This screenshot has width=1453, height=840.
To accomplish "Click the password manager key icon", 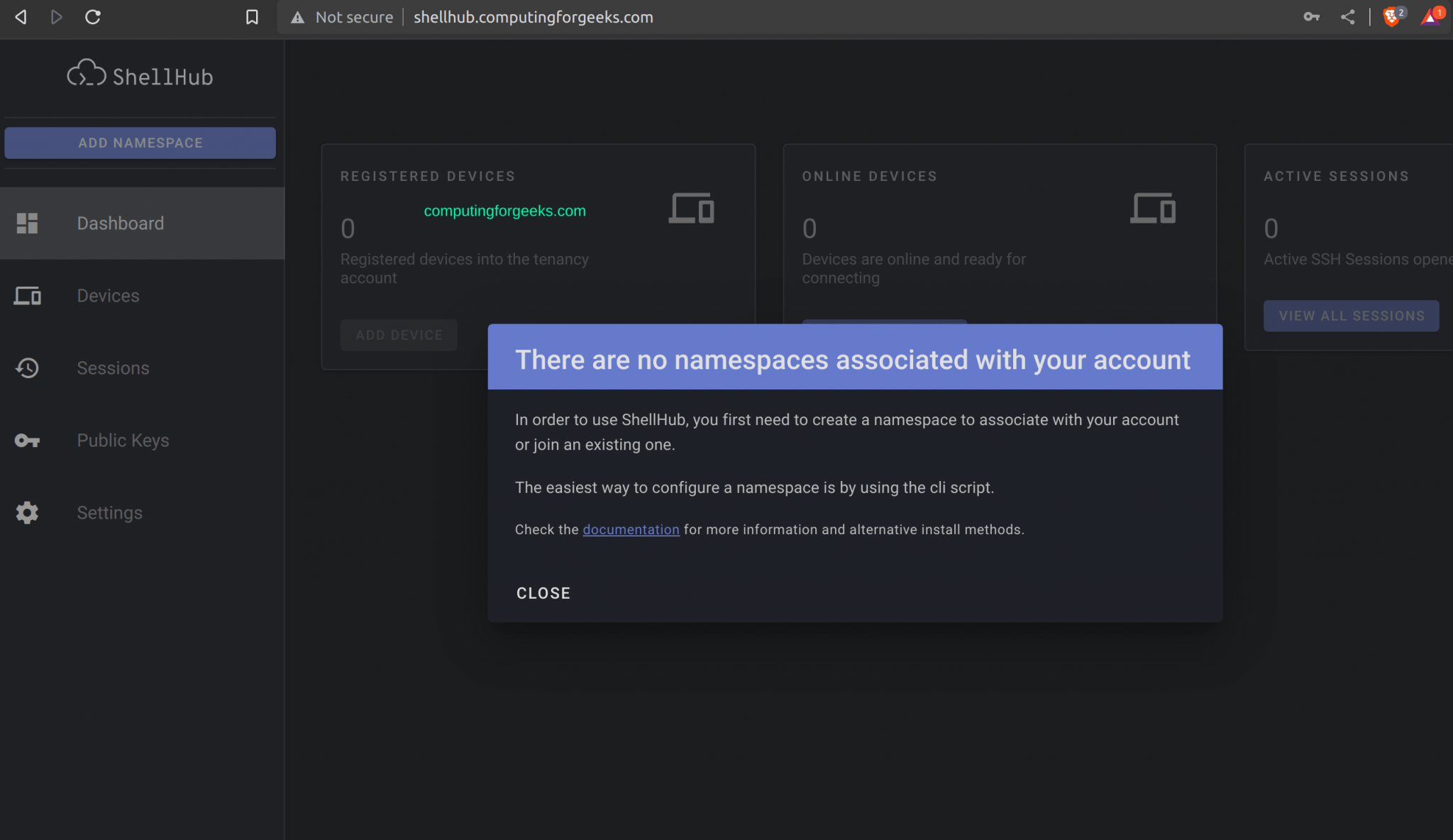I will (x=1311, y=16).
